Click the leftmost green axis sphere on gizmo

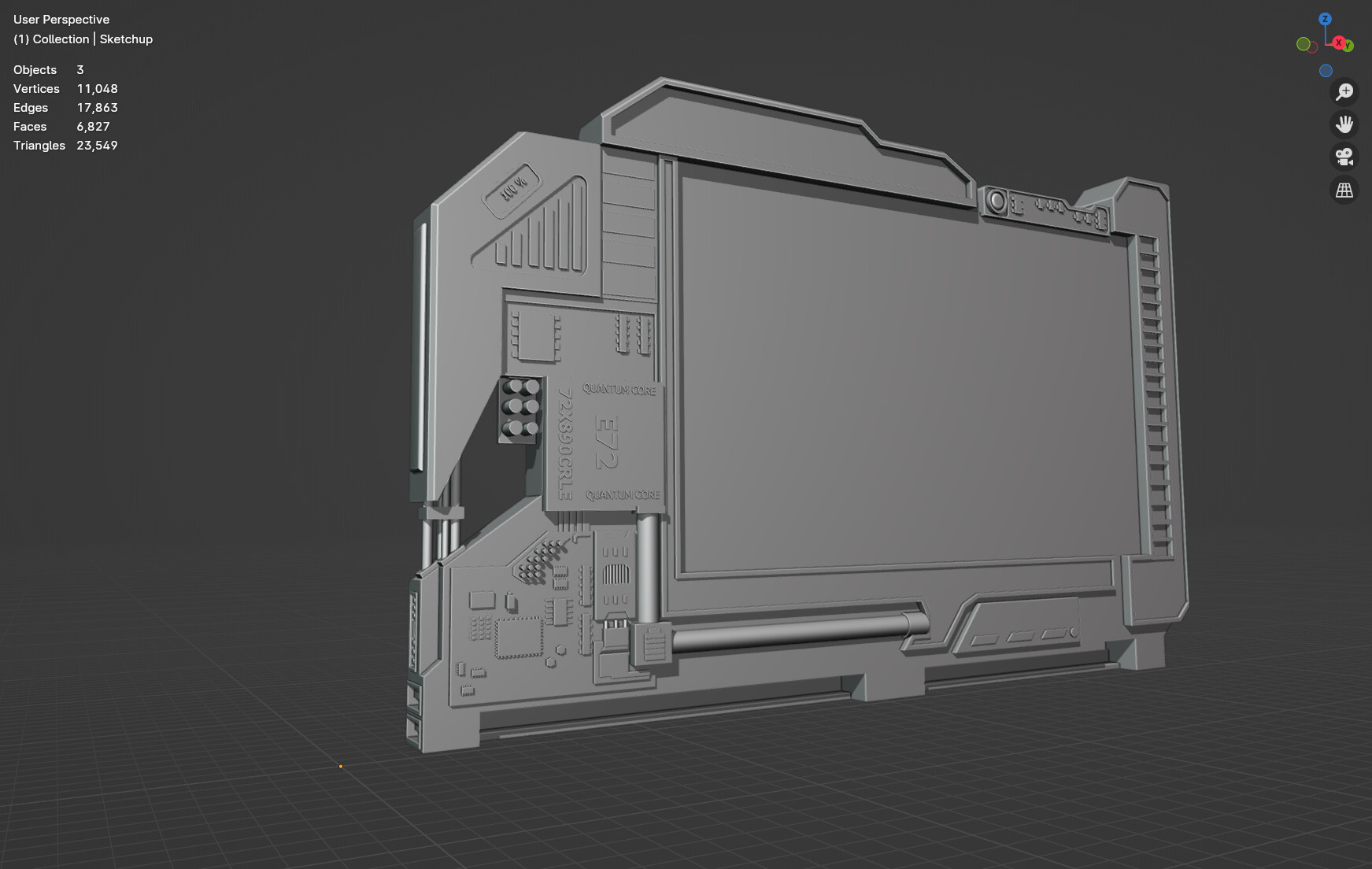(x=1304, y=43)
